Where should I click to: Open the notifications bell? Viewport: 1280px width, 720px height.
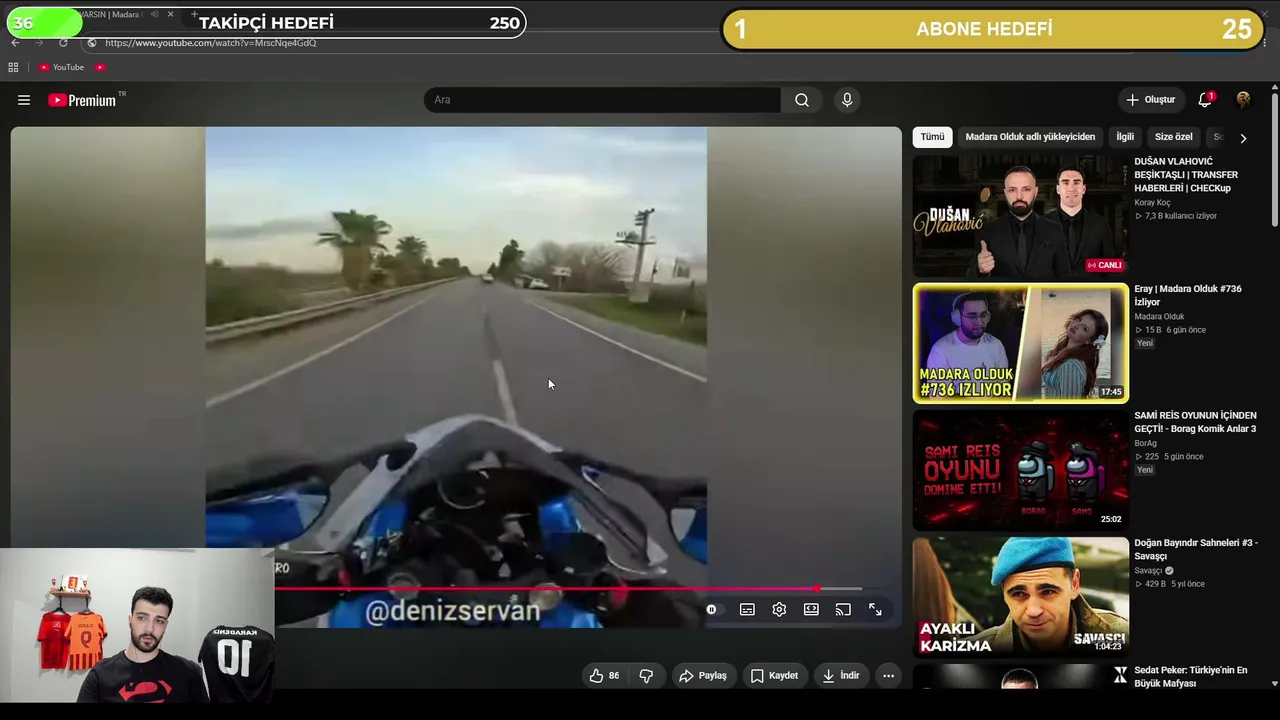point(1205,99)
